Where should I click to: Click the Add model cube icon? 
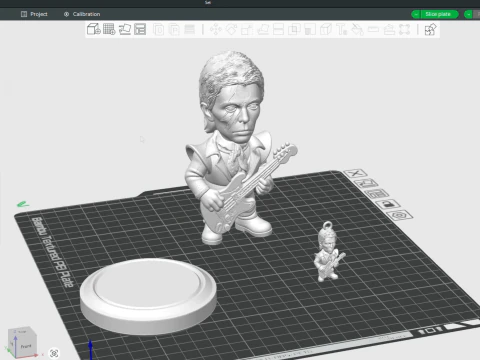click(x=93, y=29)
